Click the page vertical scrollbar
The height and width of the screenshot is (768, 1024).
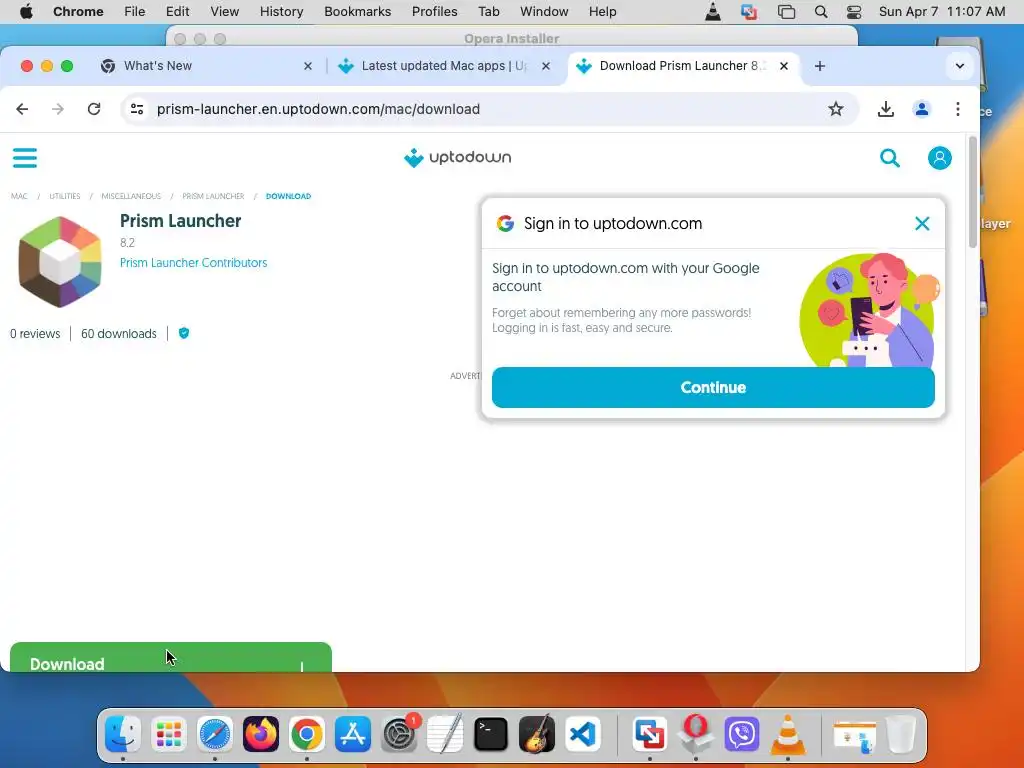[972, 193]
